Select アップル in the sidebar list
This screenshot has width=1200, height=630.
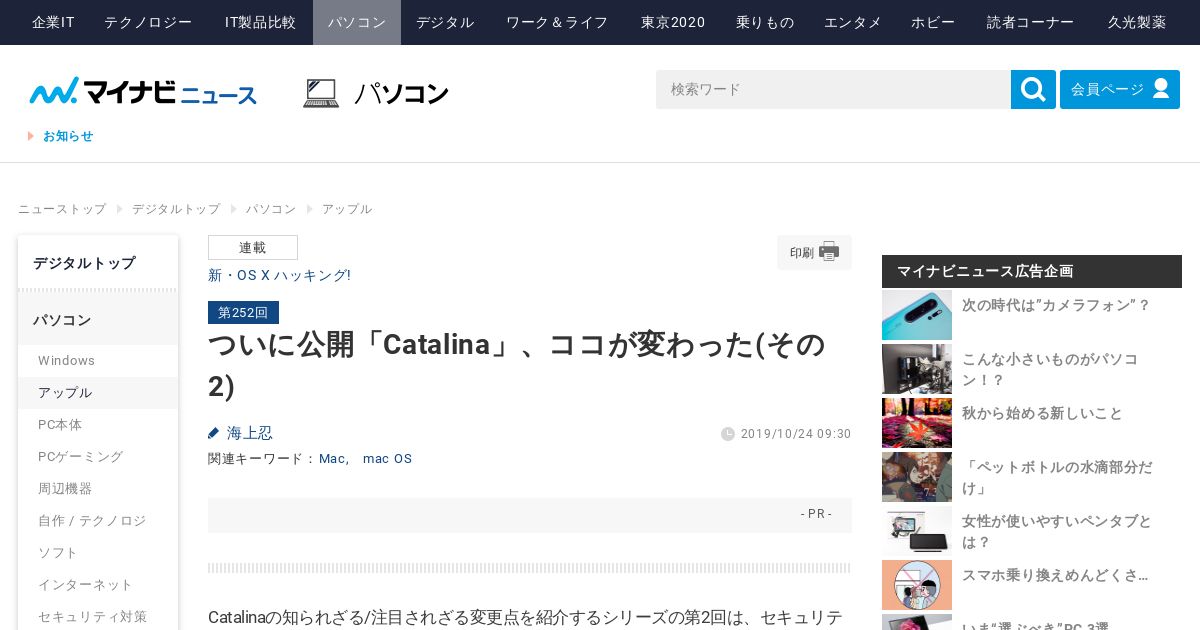98,393
